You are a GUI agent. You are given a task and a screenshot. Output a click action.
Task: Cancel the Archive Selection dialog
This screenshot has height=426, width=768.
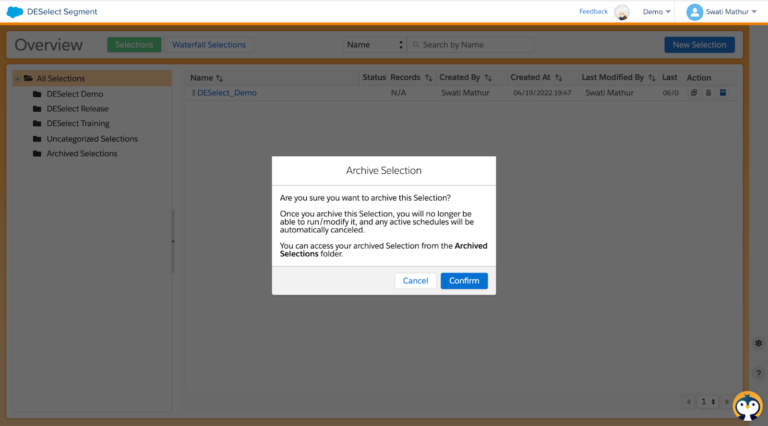(x=415, y=281)
